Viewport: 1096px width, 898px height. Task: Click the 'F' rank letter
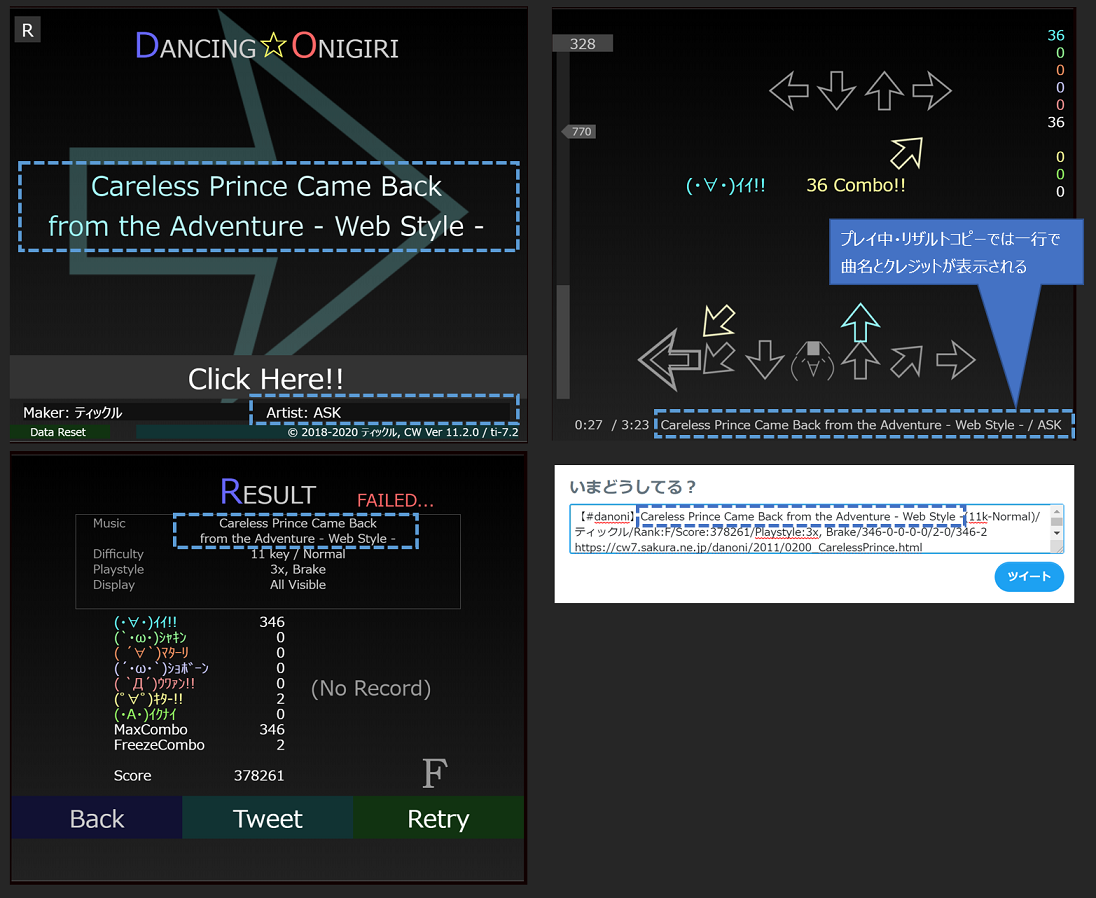click(x=434, y=773)
